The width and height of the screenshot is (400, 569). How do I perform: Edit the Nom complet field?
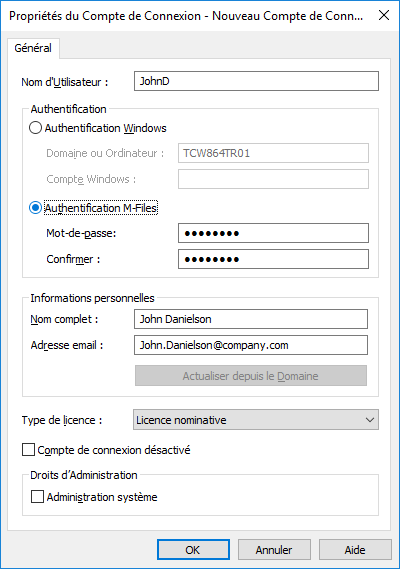tap(251, 319)
